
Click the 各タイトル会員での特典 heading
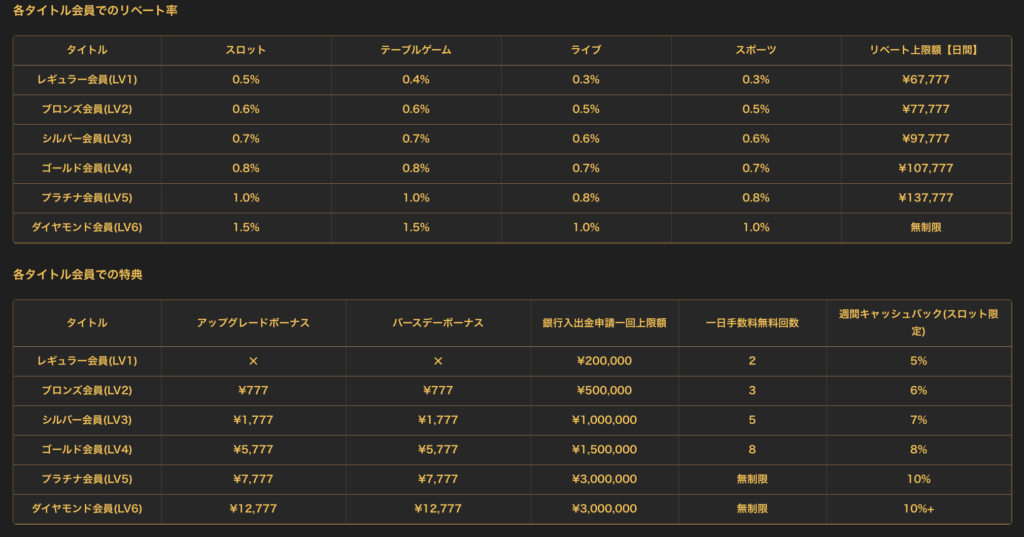pyautogui.click(x=78, y=274)
